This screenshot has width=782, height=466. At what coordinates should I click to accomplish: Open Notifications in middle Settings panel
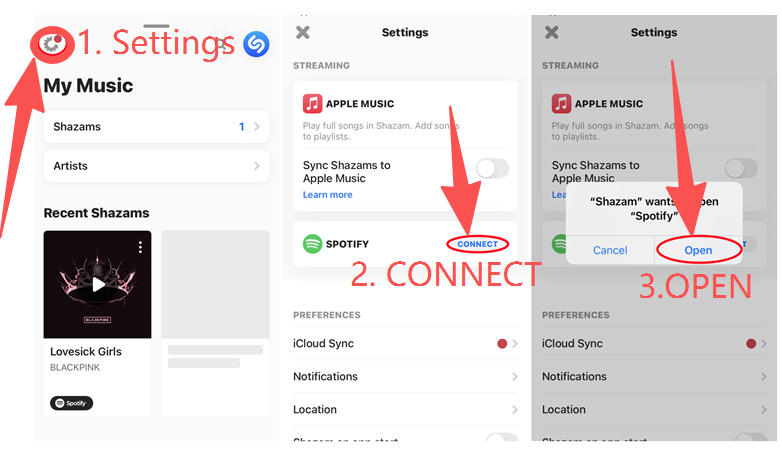click(x=405, y=376)
